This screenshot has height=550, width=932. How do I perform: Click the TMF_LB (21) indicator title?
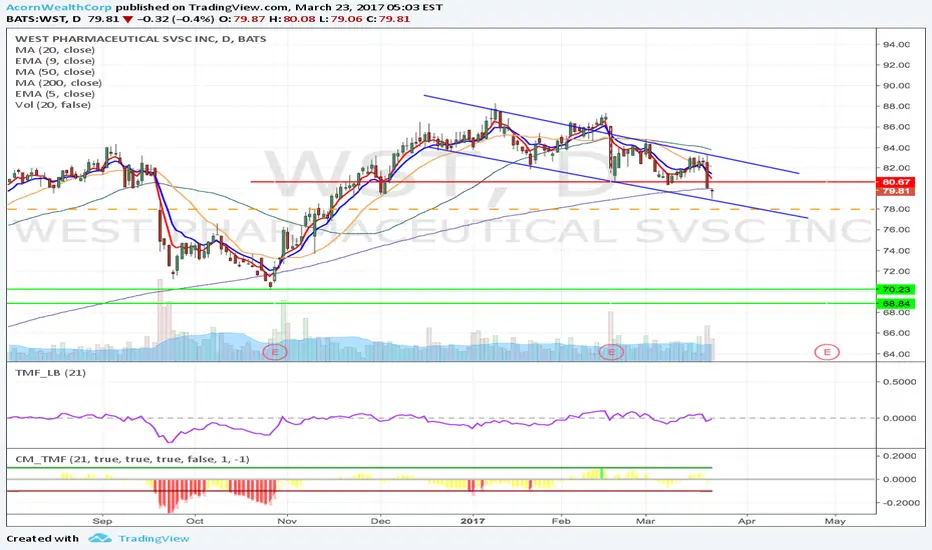51,373
